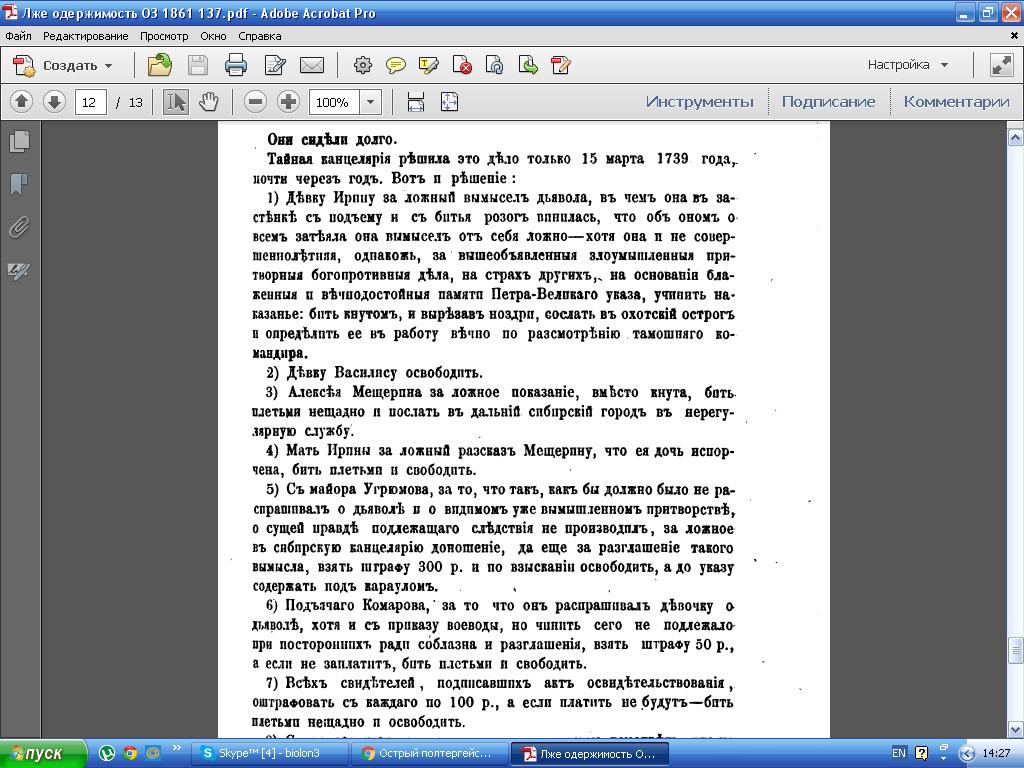Viewport: 1024px width, 768px height.
Task: Add a sticky note comment
Action: [396, 65]
